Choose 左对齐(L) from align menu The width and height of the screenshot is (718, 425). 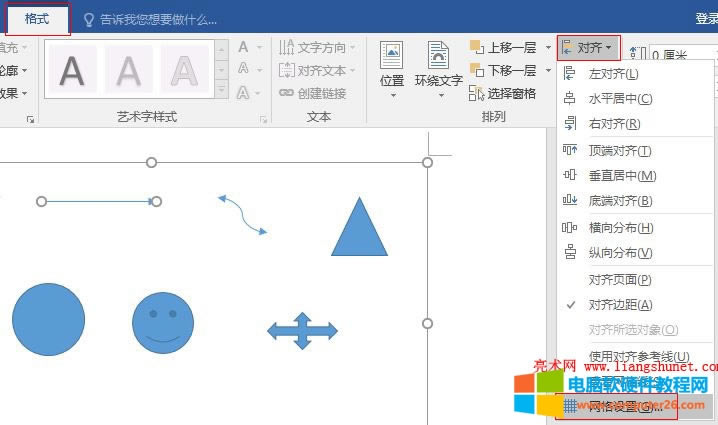pyautogui.click(x=636, y=74)
